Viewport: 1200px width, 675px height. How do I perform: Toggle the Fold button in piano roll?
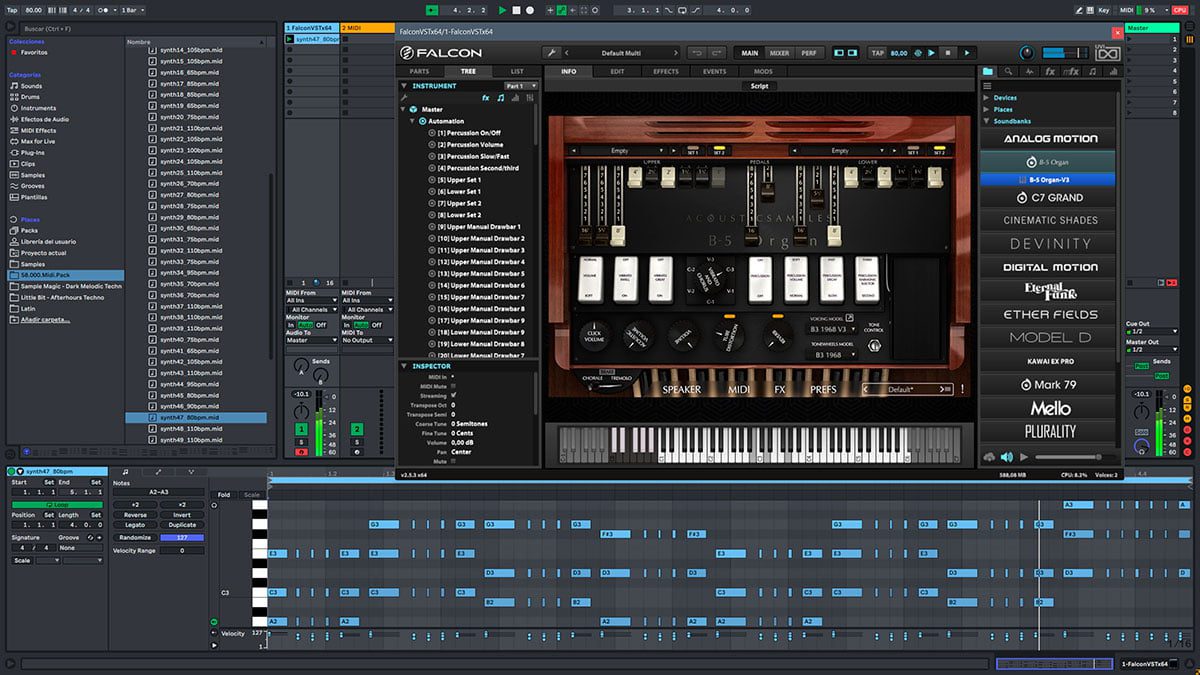tap(224, 494)
